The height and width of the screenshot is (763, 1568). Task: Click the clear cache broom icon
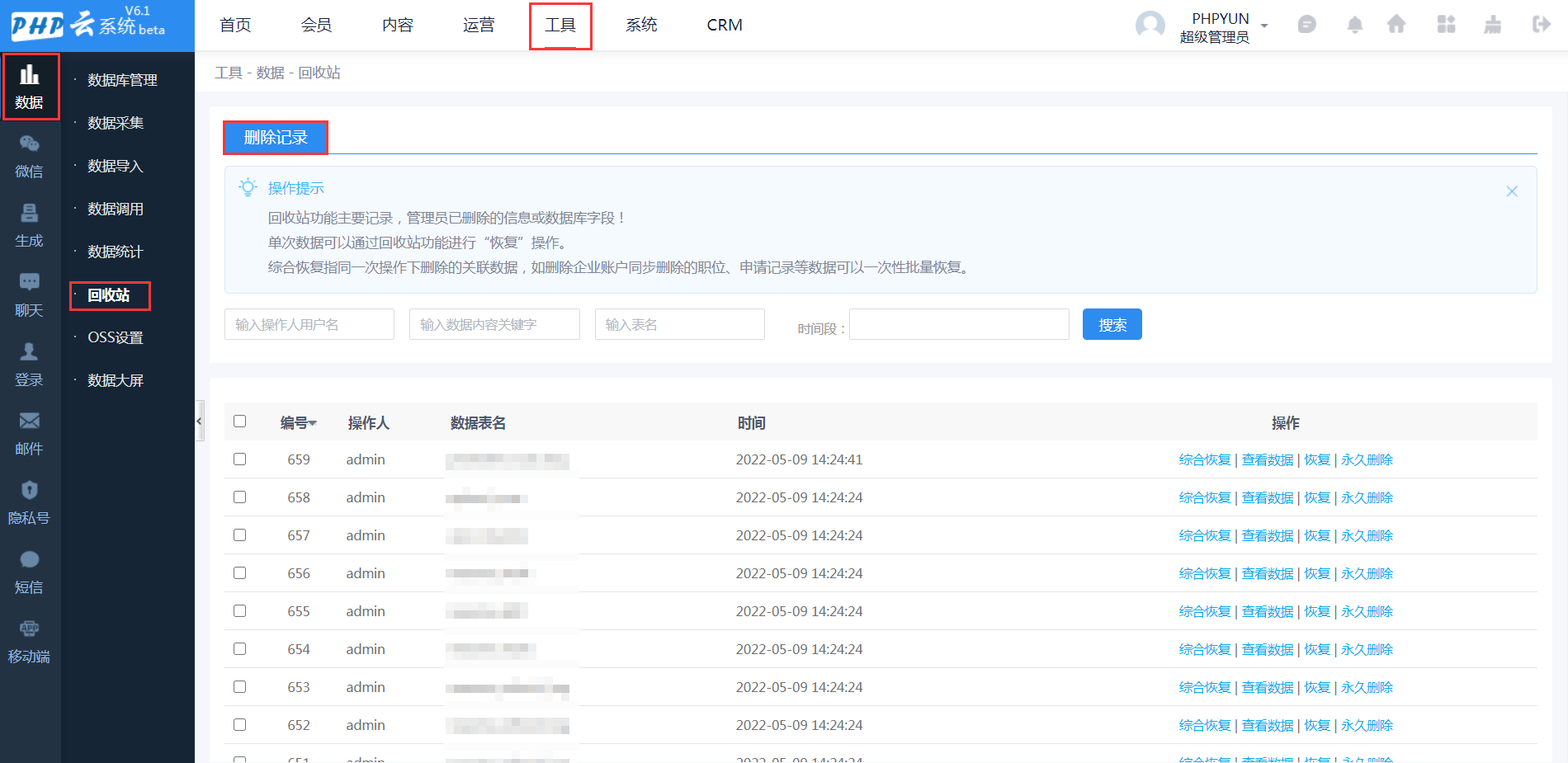pos(1493,25)
